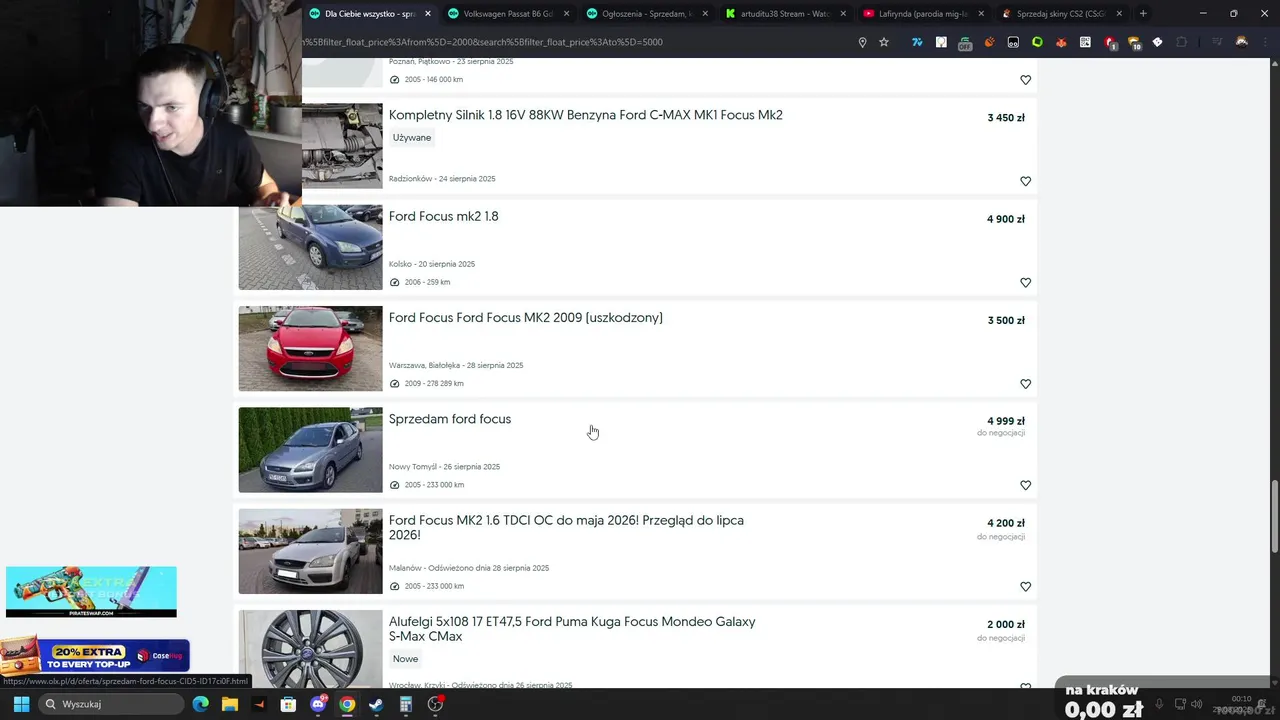Open File Explorer from the taskbar

pos(229,704)
